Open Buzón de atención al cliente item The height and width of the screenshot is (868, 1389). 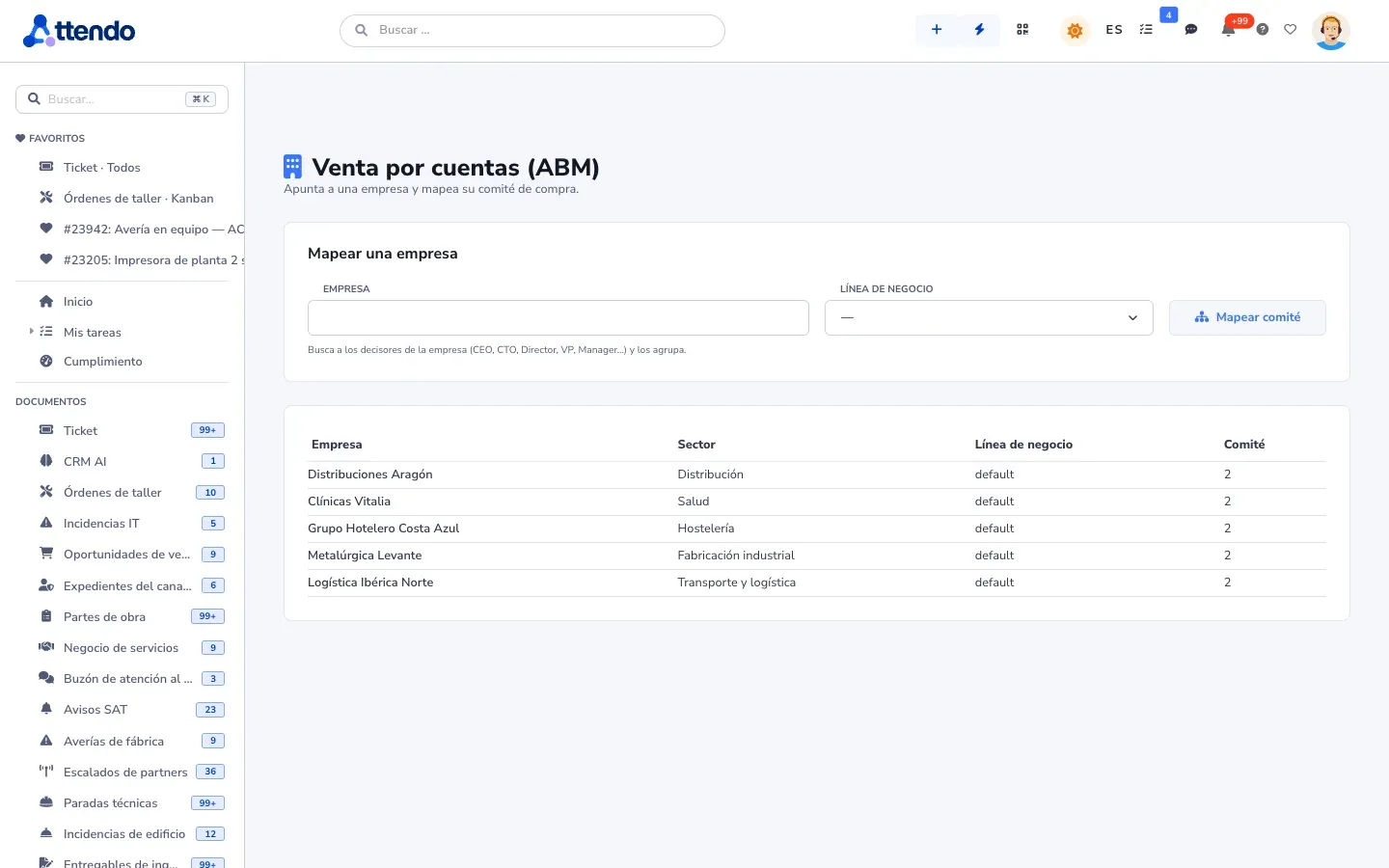click(127, 679)
